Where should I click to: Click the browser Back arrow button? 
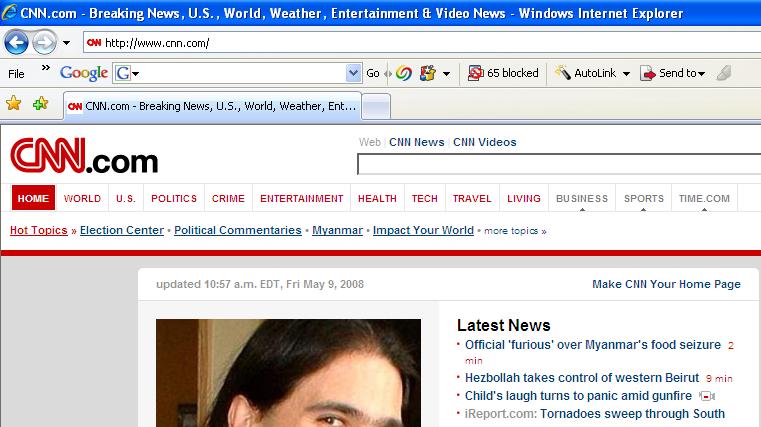click(16, 43)
